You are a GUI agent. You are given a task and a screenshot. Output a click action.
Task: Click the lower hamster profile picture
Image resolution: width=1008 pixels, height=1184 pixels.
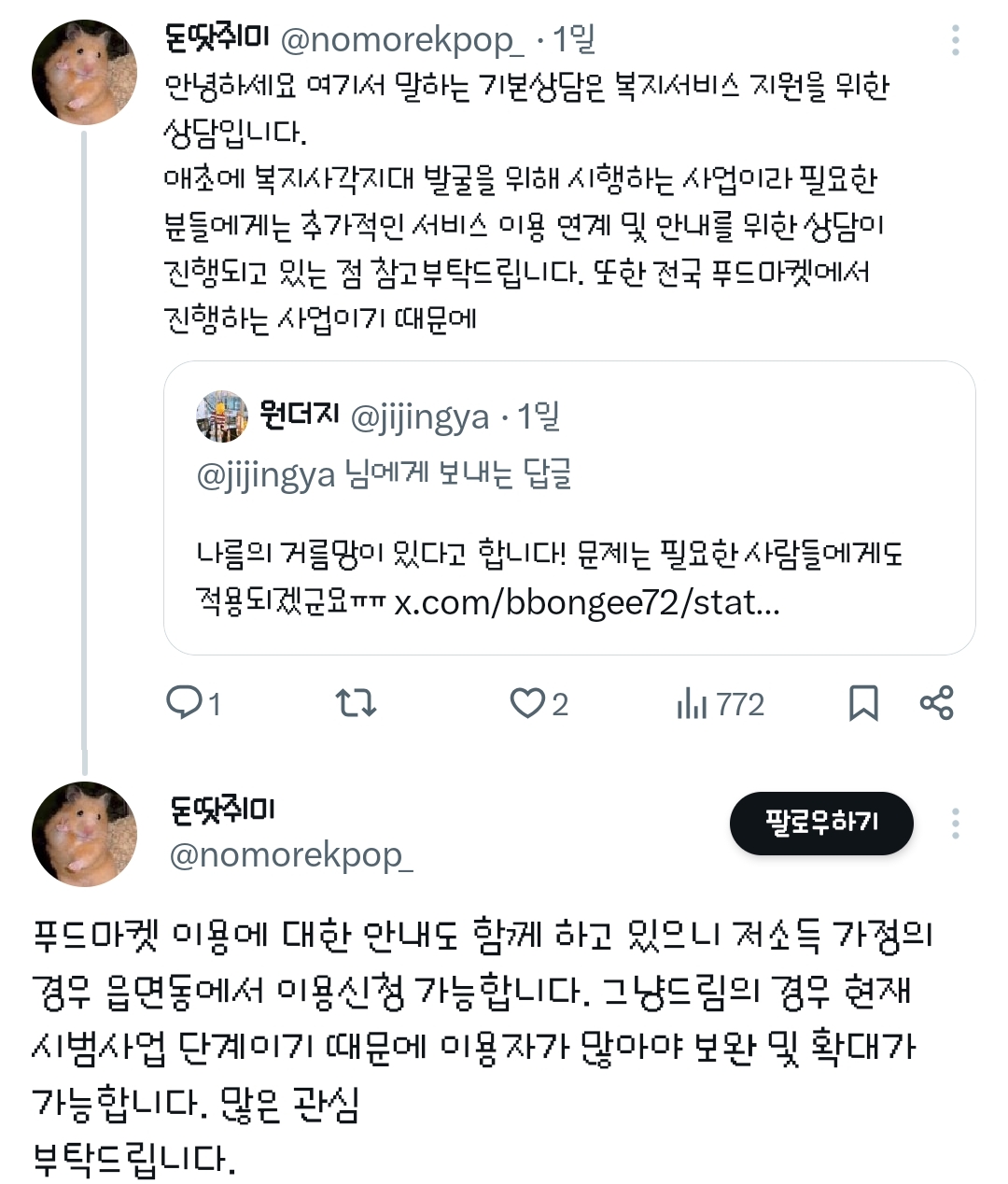click(84, 833)
